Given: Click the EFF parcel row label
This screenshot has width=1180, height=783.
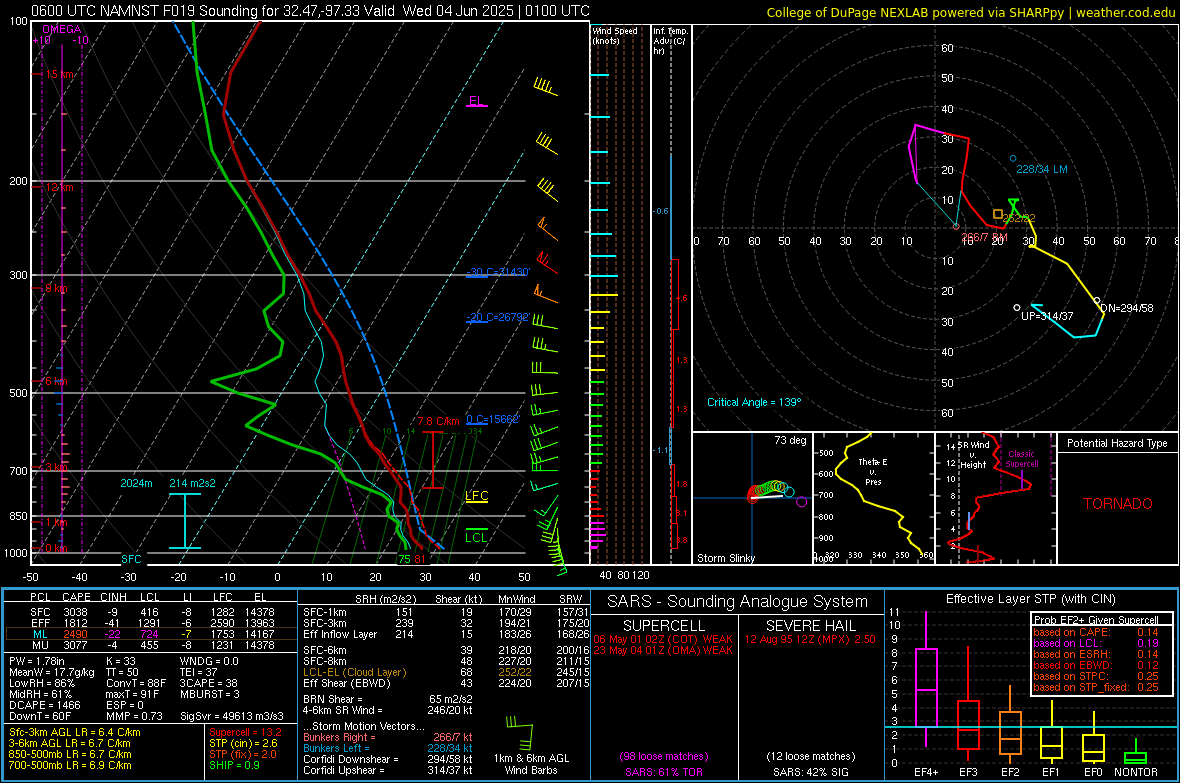Looking at the screenshot, I should (41, 623).
